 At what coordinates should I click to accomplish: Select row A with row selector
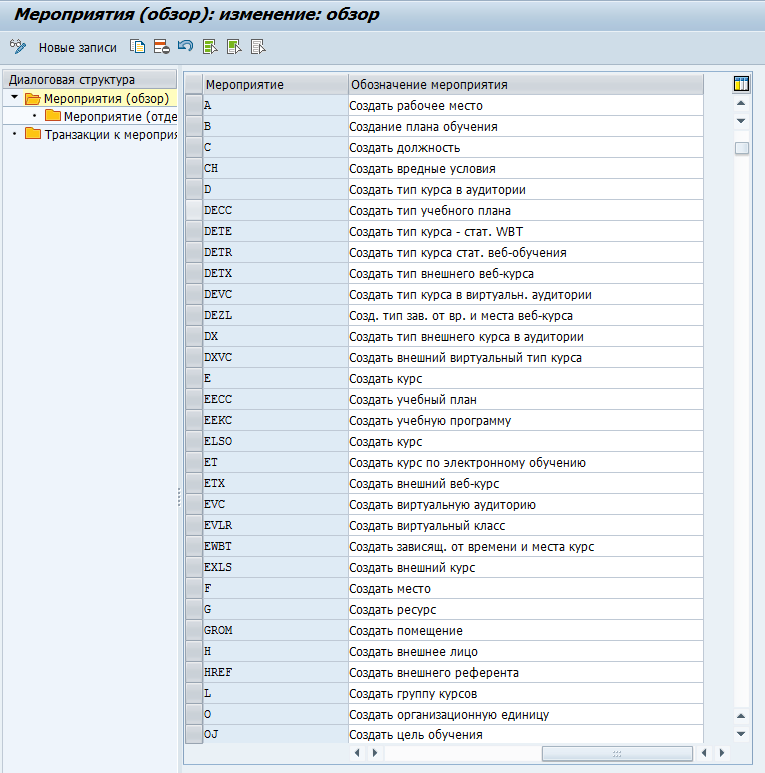coord(194,105)
